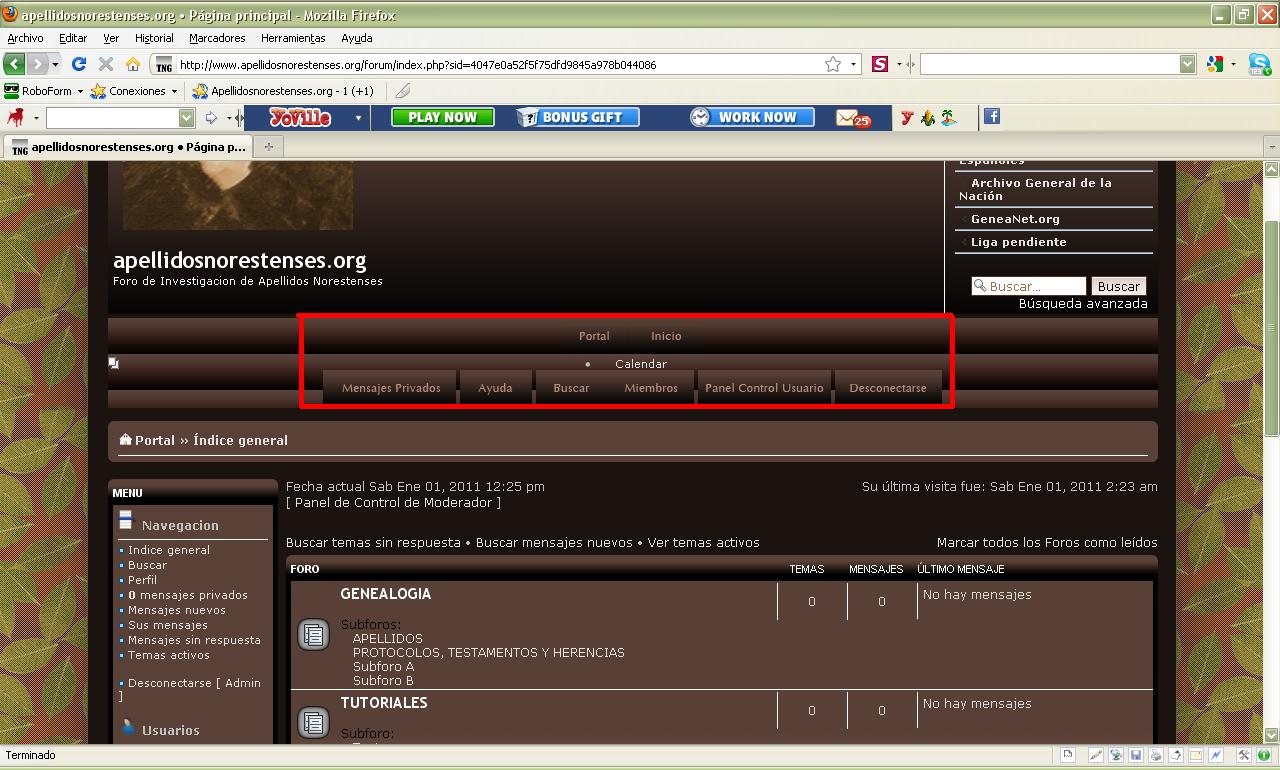Click the pencil icon in the status bar
Image resolution: width=1280 pixels, height=770 pixels.
point(1096,756)
